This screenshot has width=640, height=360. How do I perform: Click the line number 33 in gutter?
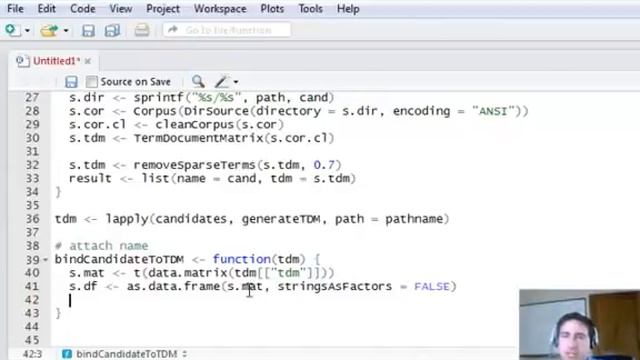click(32, 178)
